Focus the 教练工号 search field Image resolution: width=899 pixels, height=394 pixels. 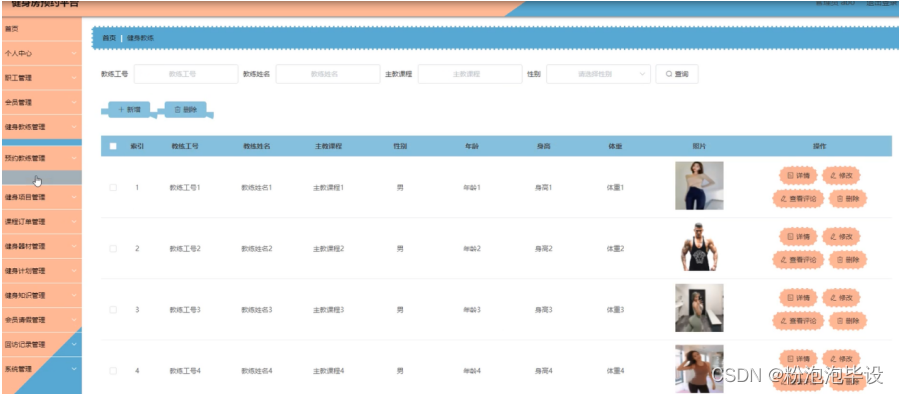186,74
